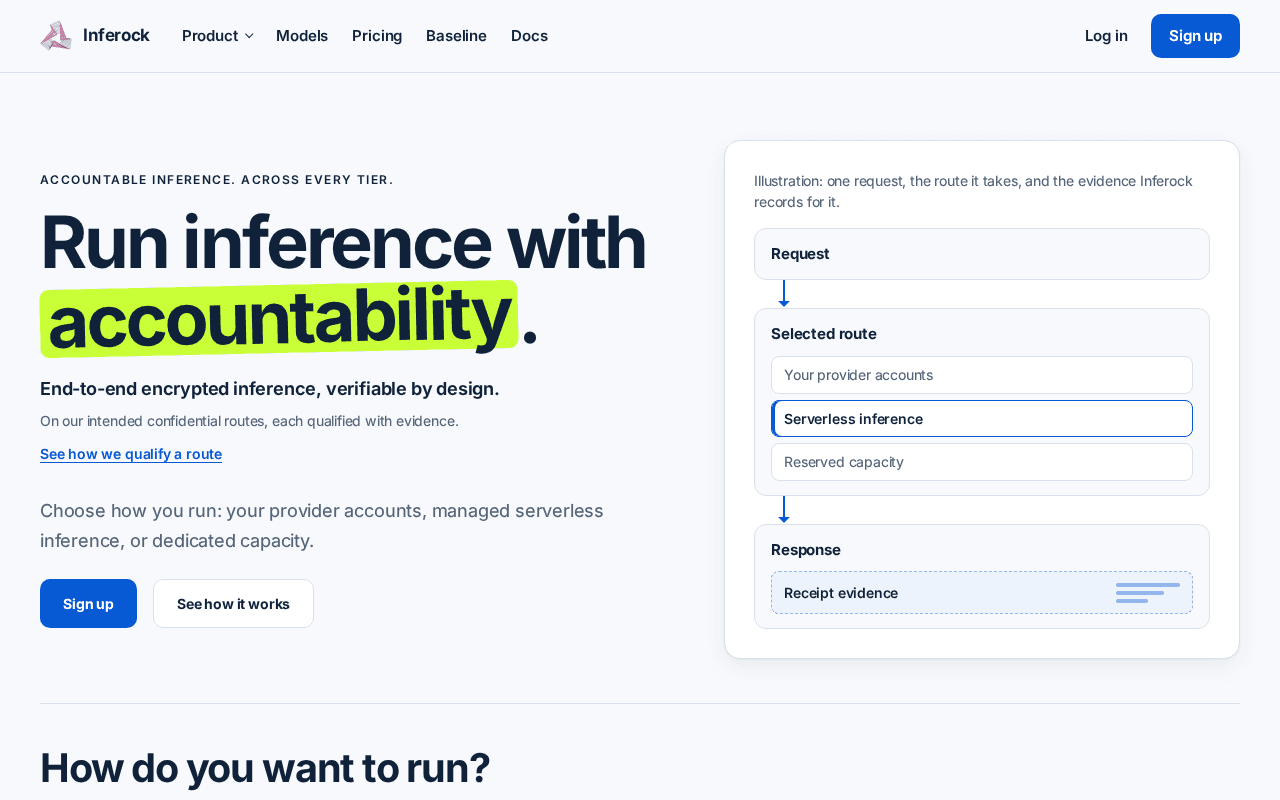Click the receipt lines icon
The height and width of the screenshot is (800, 1280).
(1148, 593)
